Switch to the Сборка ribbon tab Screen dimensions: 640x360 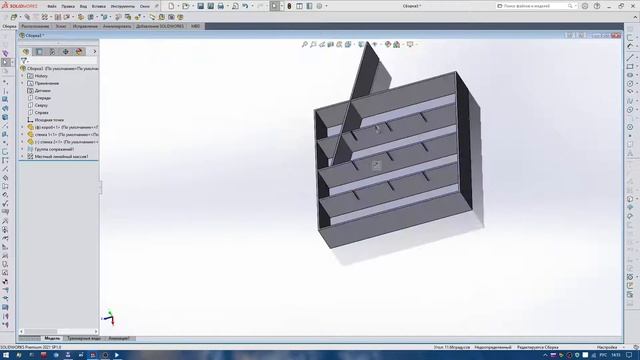pyautogui.click(x=9, y=26)
